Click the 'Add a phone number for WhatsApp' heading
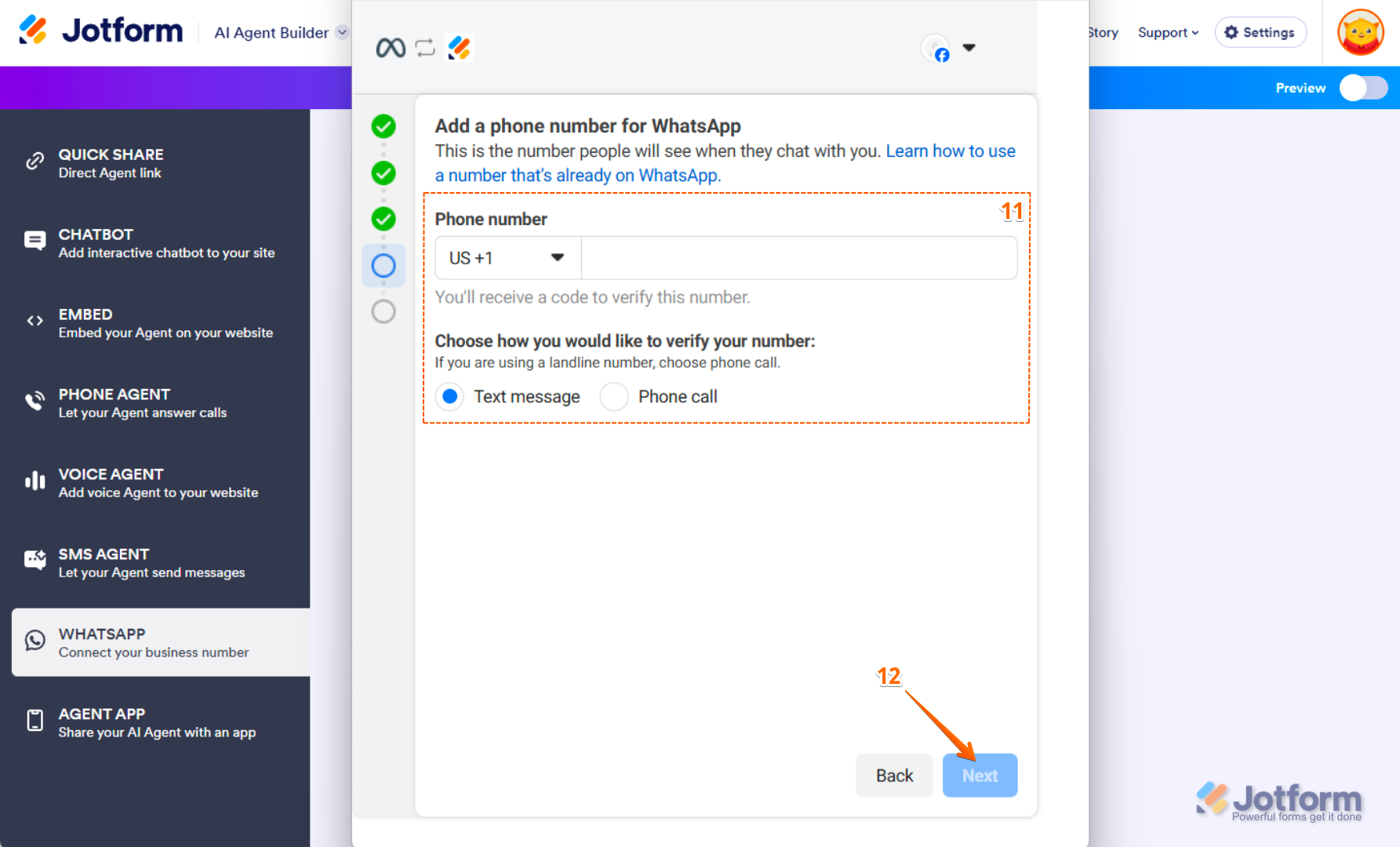This screenshot has width=1400, height=847. point(588,126)
